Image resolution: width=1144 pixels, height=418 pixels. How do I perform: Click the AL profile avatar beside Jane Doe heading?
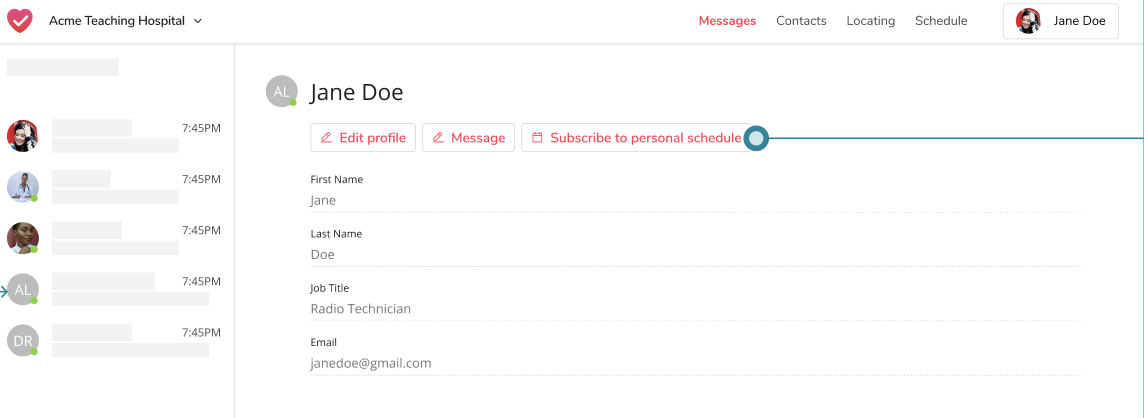click(x=282, y=91)
